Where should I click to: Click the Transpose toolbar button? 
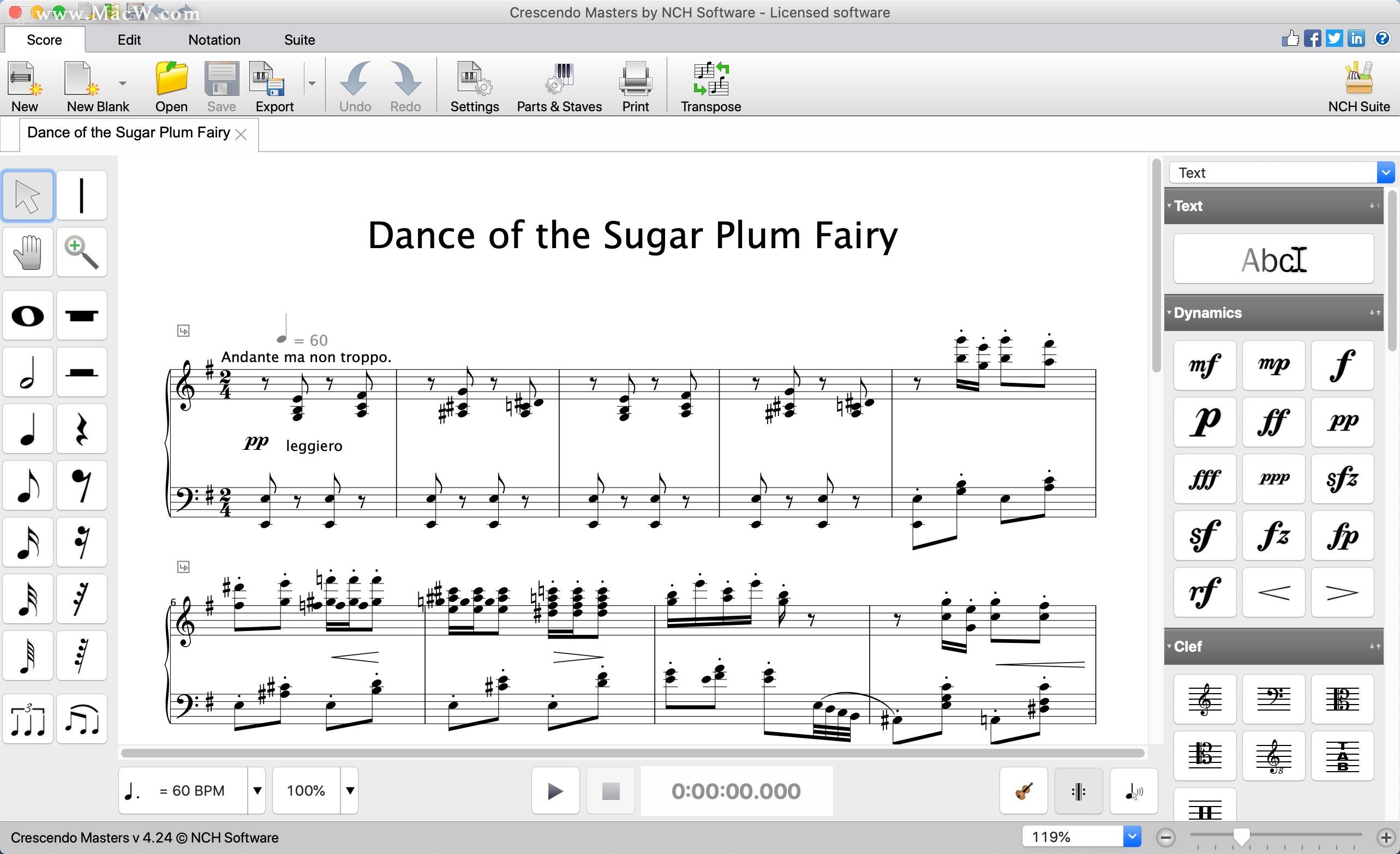(711, 86)
